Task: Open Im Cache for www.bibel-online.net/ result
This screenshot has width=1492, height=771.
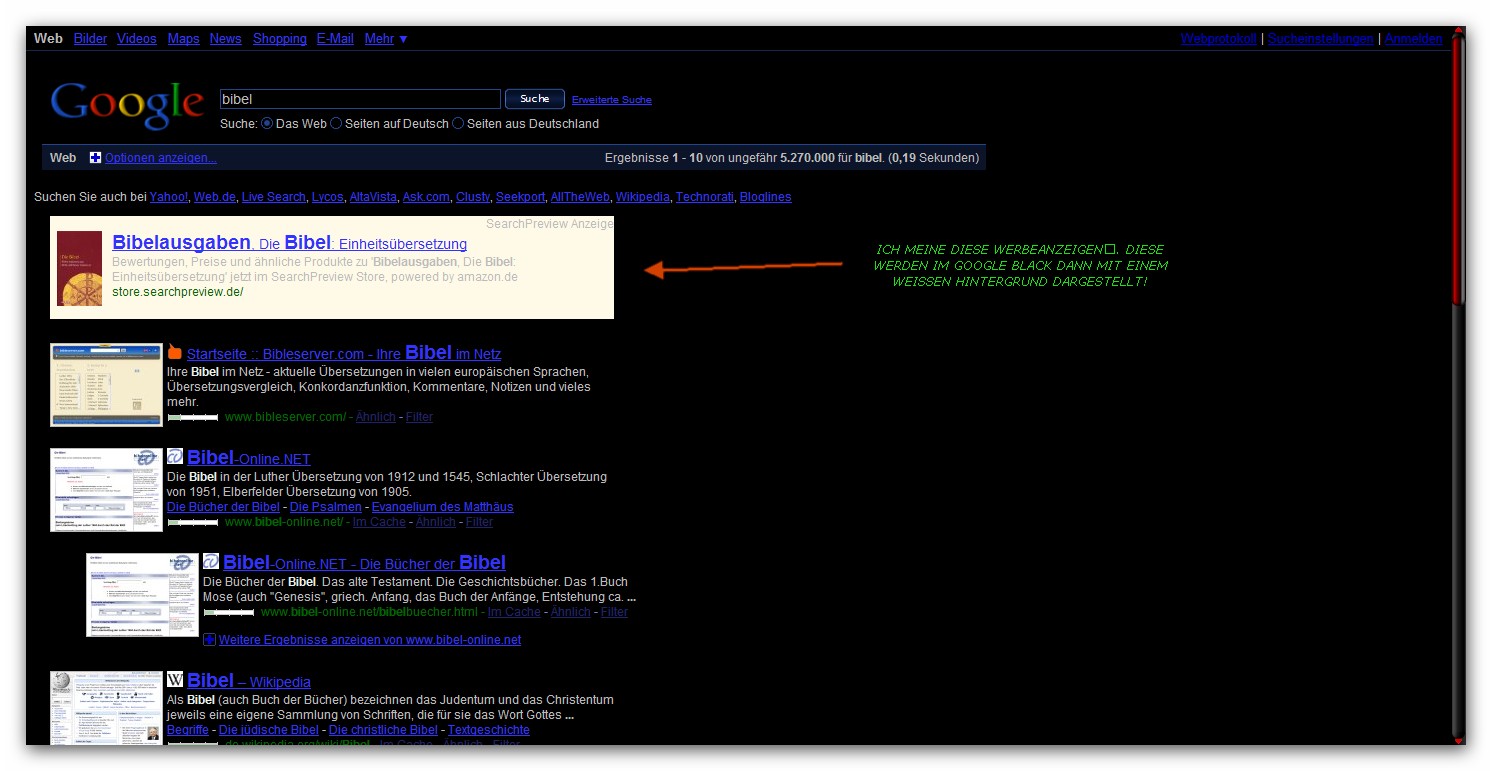Action: [379, 522]
